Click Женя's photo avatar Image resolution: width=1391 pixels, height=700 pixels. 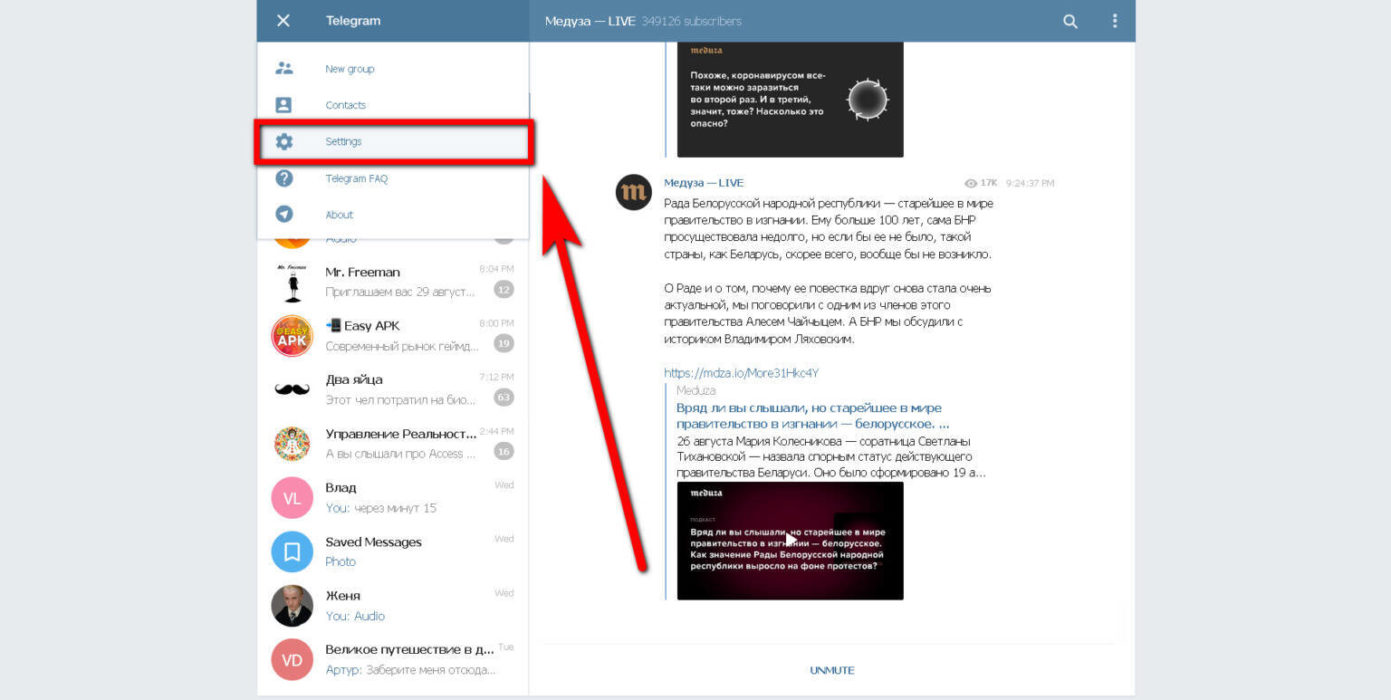pyautogui.click(x=292, y=606)
